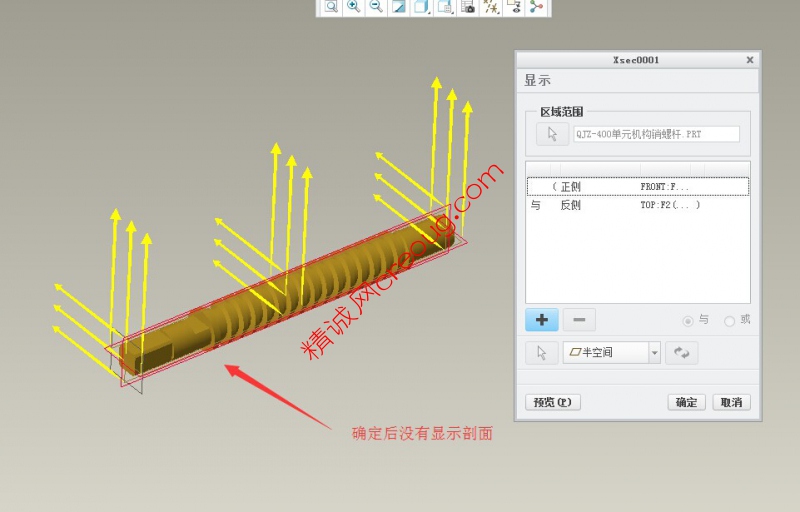
Task: Click TOP:F2(...) reference cell
Action: 670,205
